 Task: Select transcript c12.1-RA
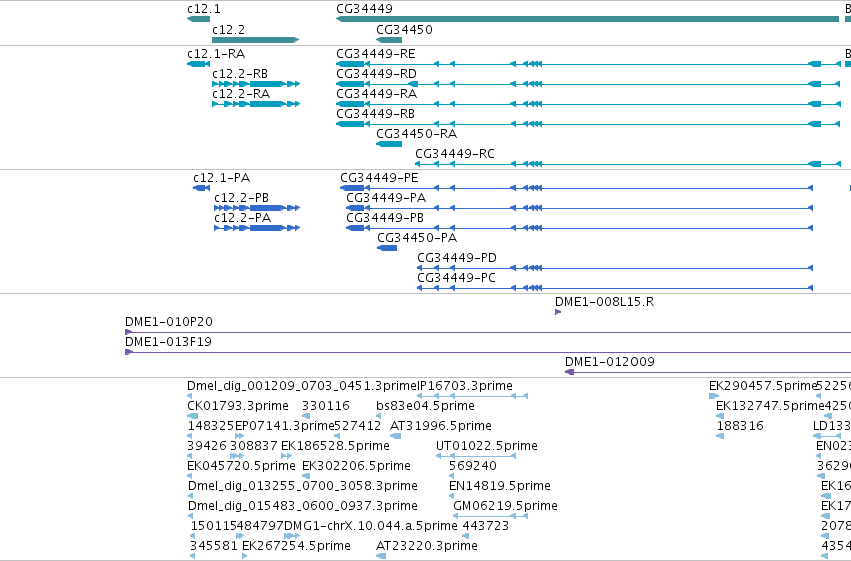pos(199,64)
